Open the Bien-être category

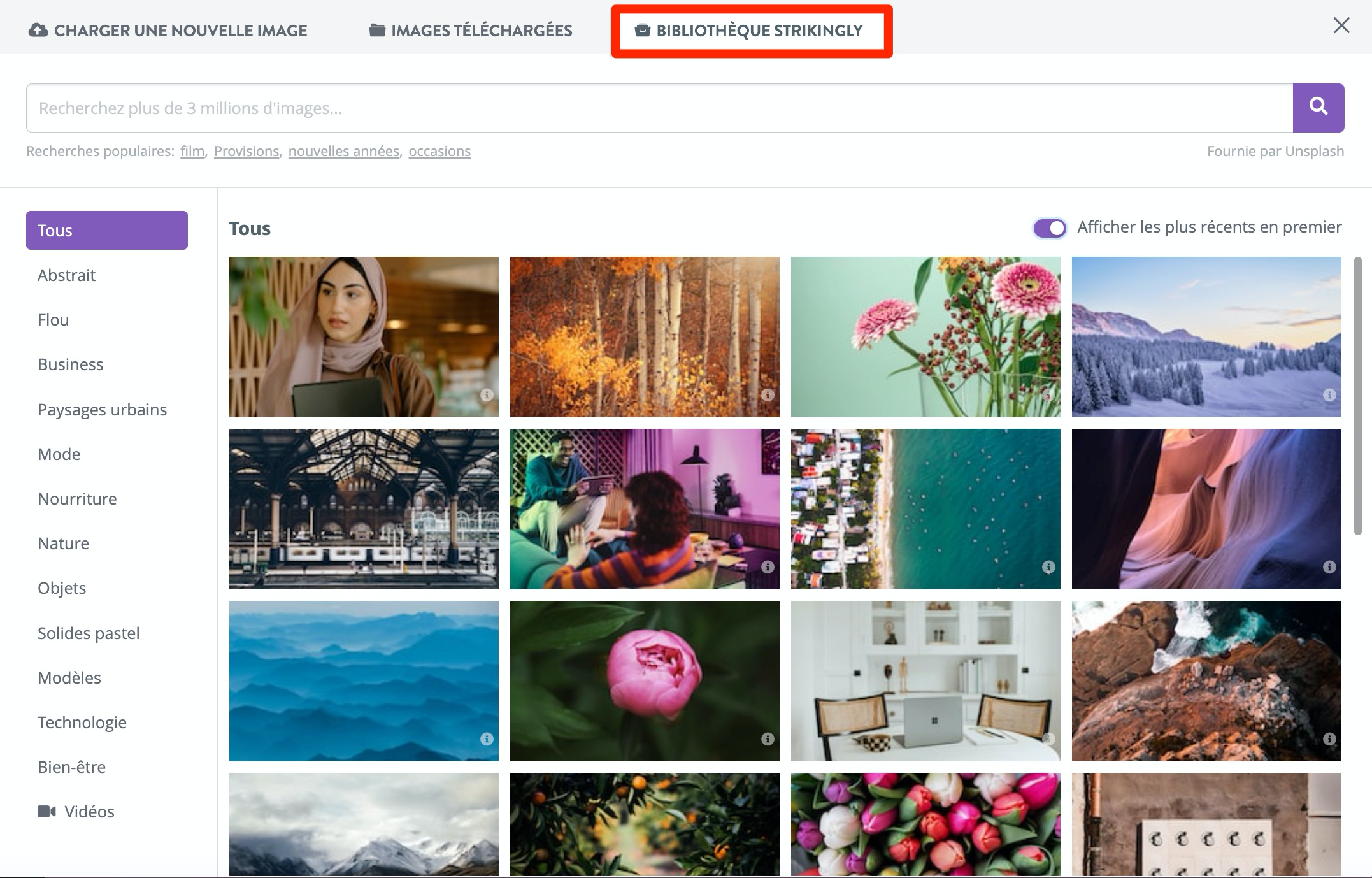(71, 767)
